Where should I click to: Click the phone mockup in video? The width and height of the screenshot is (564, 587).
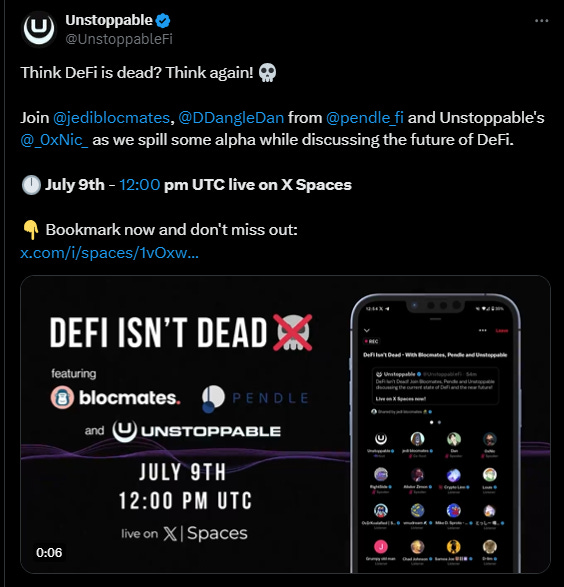click(x=435, y=433)
